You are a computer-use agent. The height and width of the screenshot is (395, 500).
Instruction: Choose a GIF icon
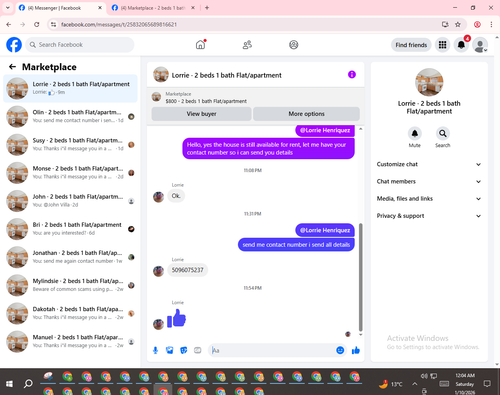click(198, 350)
